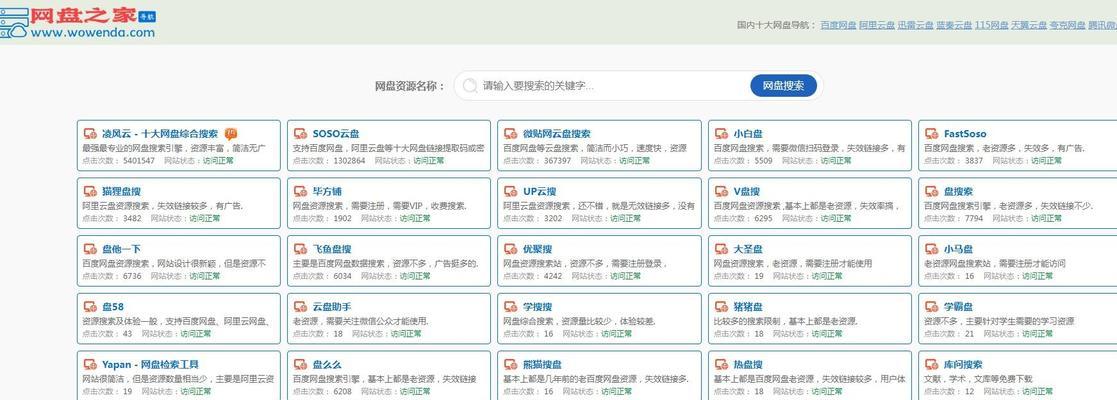Click the text 网盘资源名称：label

pyautogui.click(x=410, y=86)
